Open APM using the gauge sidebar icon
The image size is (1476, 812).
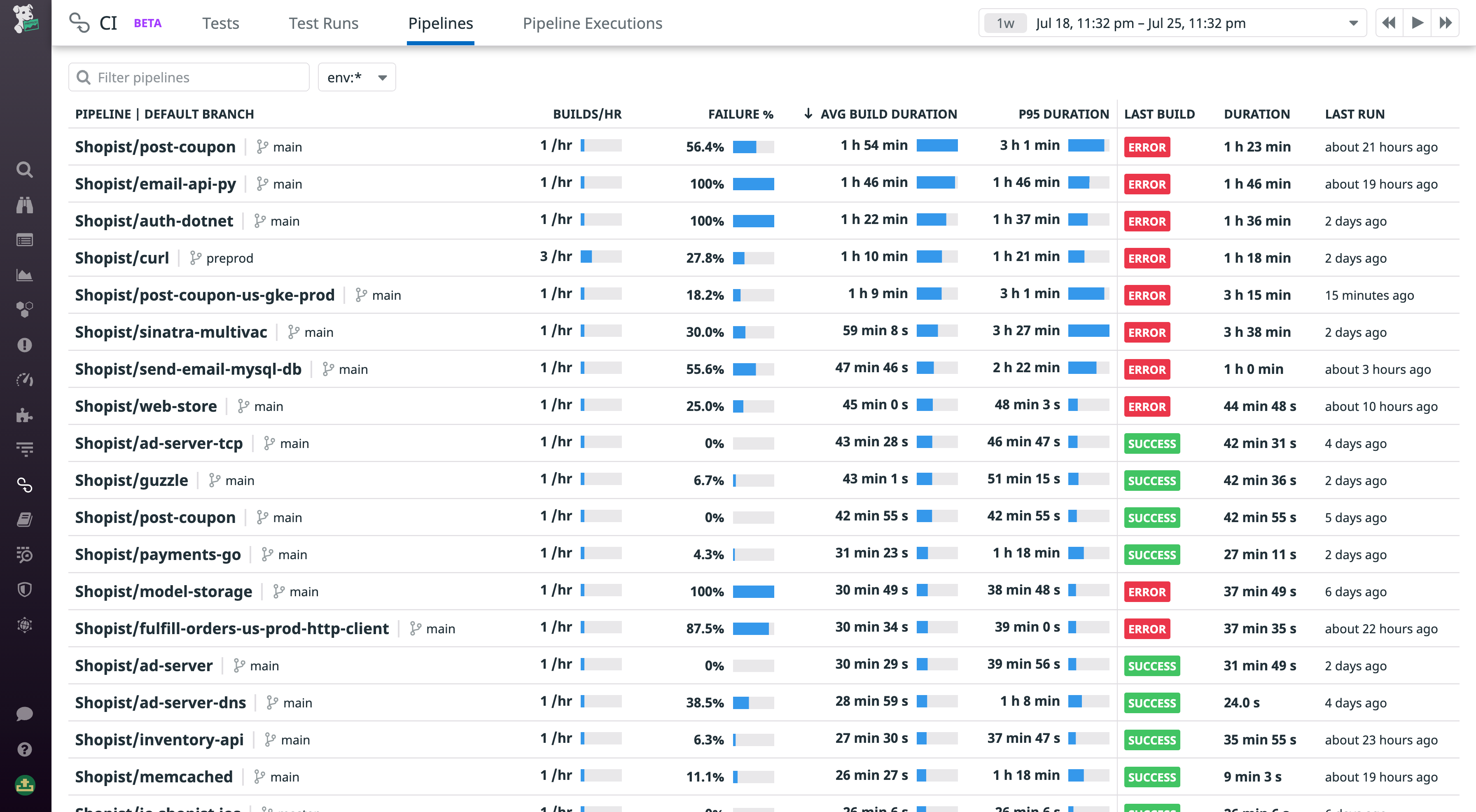25,379
